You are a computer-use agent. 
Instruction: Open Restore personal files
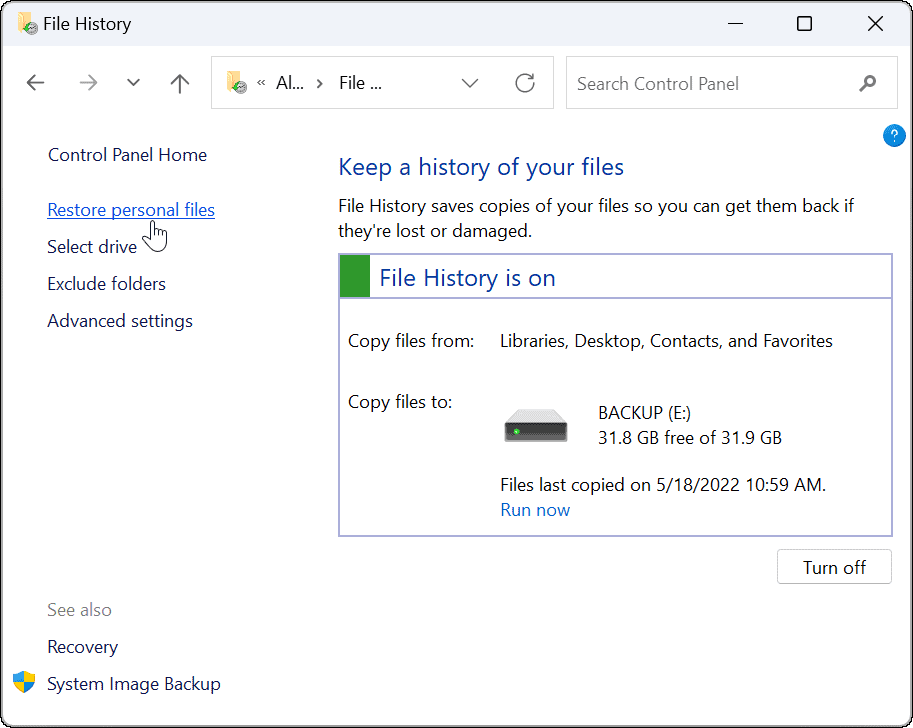(131, 209)
